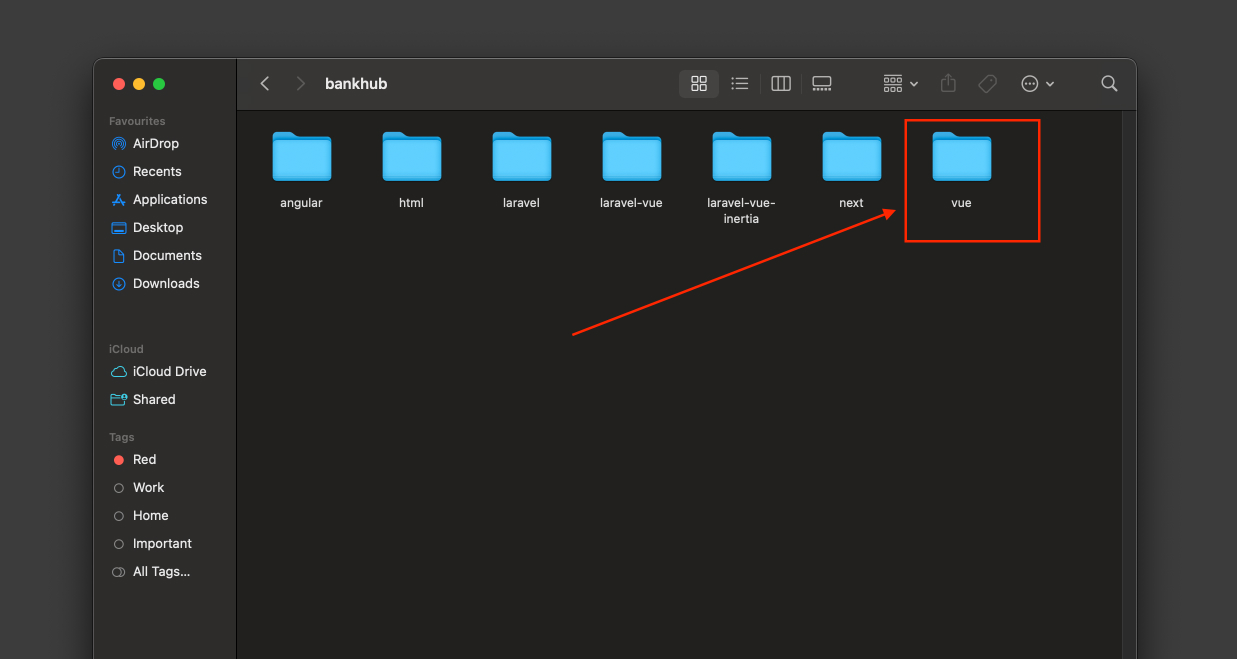This screenshot has width=1237, height=659.
Task: Select the laravel-vue-inertia folder icon
Action: tap(742, 157)
